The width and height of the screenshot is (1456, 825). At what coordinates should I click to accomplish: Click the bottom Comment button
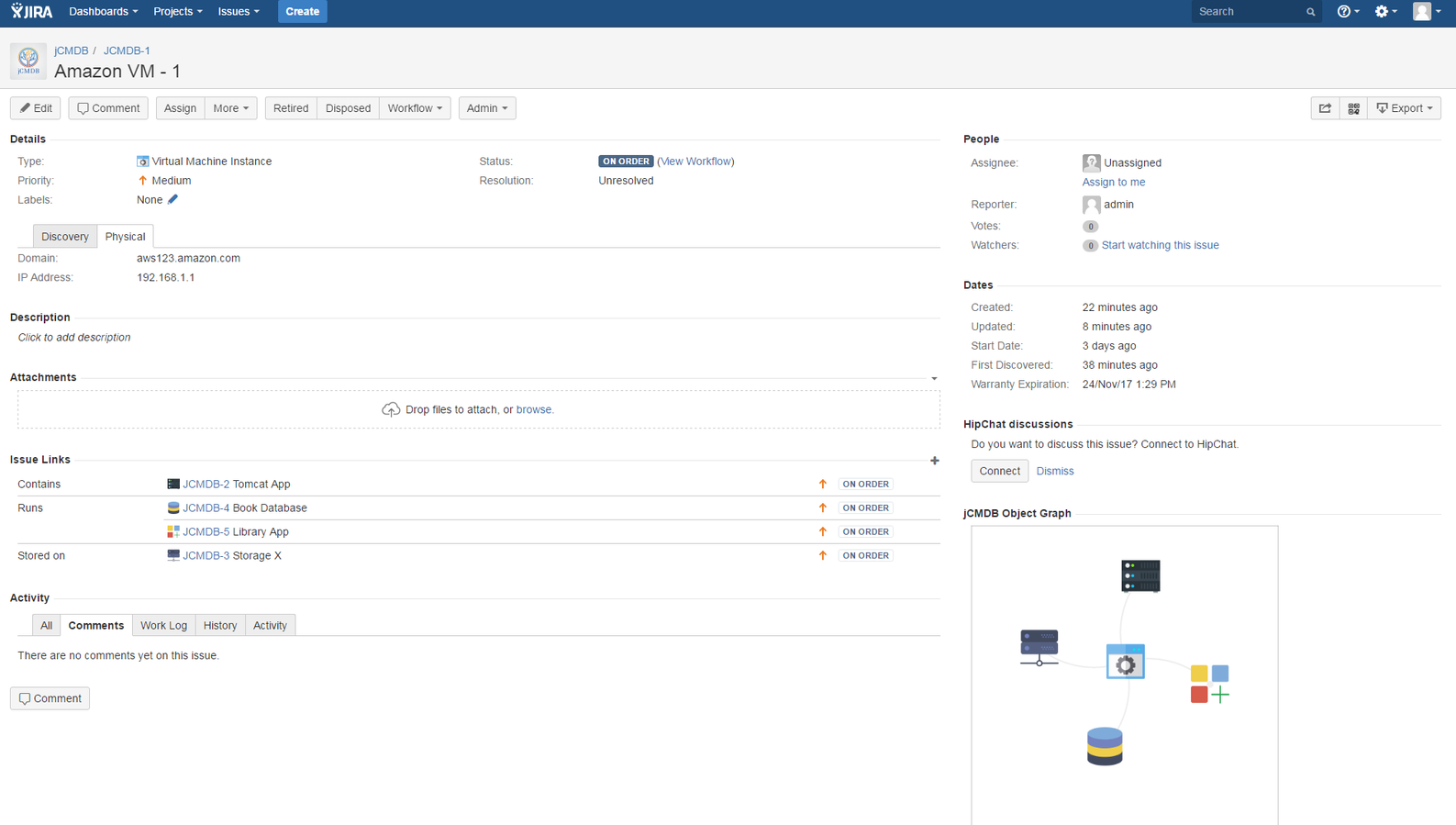50,698
